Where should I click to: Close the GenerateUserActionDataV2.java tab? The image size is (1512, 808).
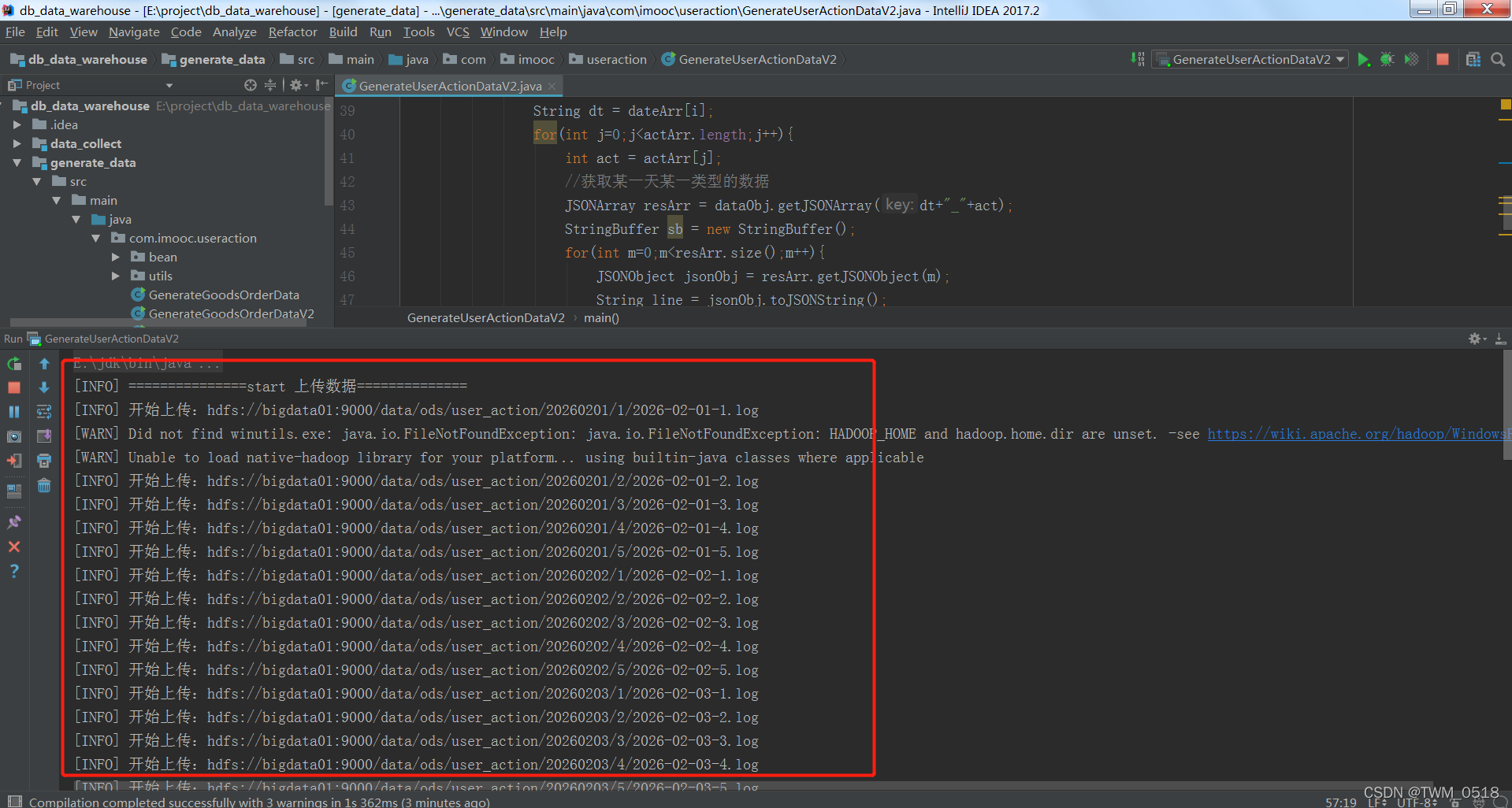[x=552, y=86]
